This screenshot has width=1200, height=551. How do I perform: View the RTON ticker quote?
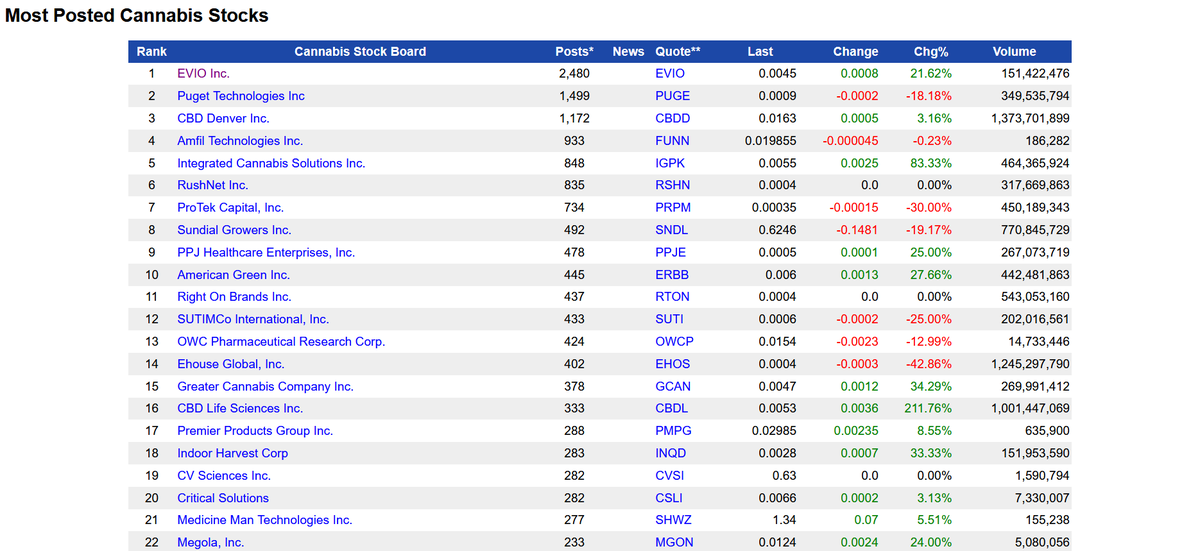[672, 297]
